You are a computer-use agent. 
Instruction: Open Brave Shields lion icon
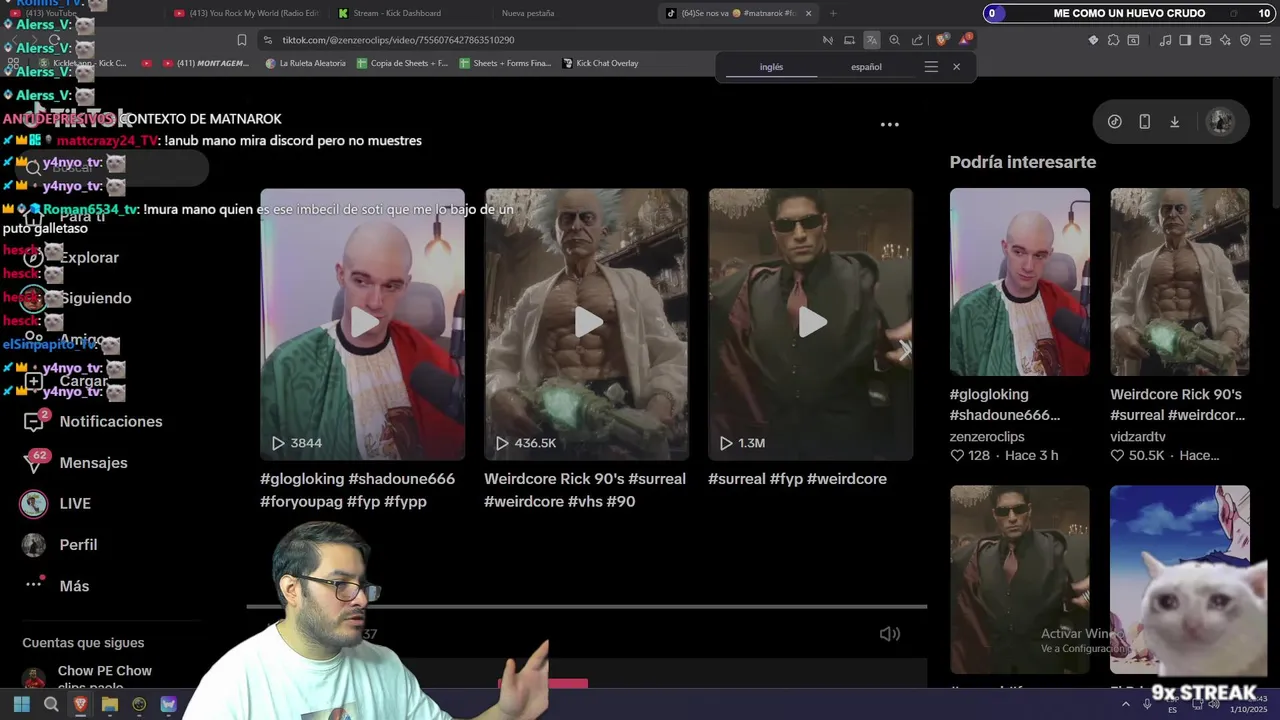tap(942, 40)
